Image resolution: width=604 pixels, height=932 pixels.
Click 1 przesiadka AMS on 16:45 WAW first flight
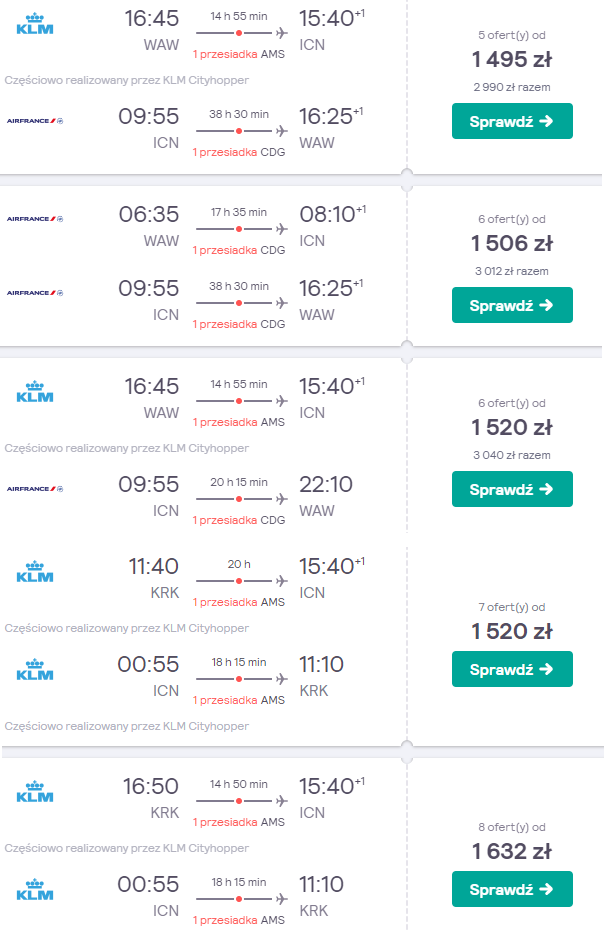click(x=238, y=53)
